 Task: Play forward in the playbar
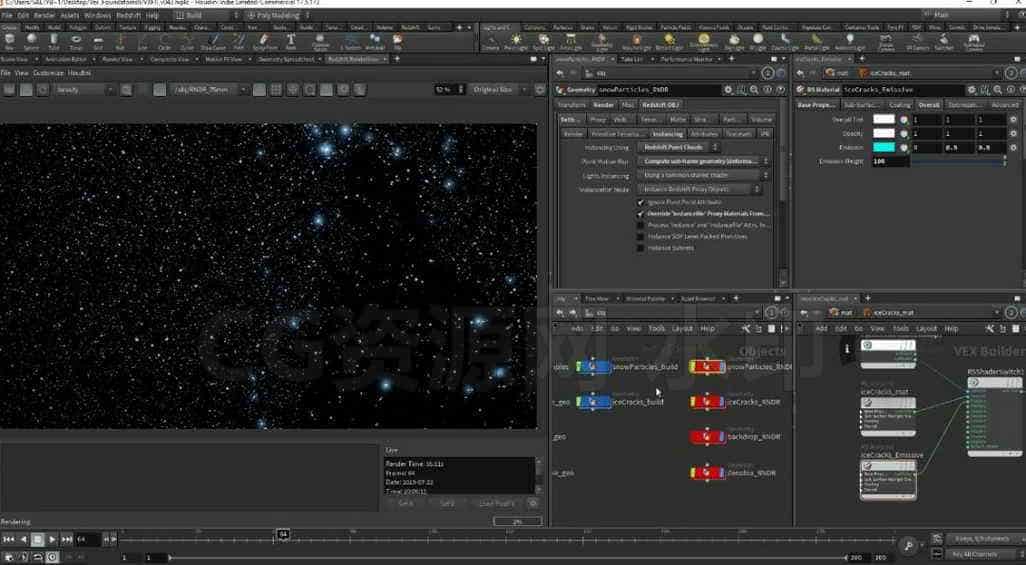click(52, 539)
